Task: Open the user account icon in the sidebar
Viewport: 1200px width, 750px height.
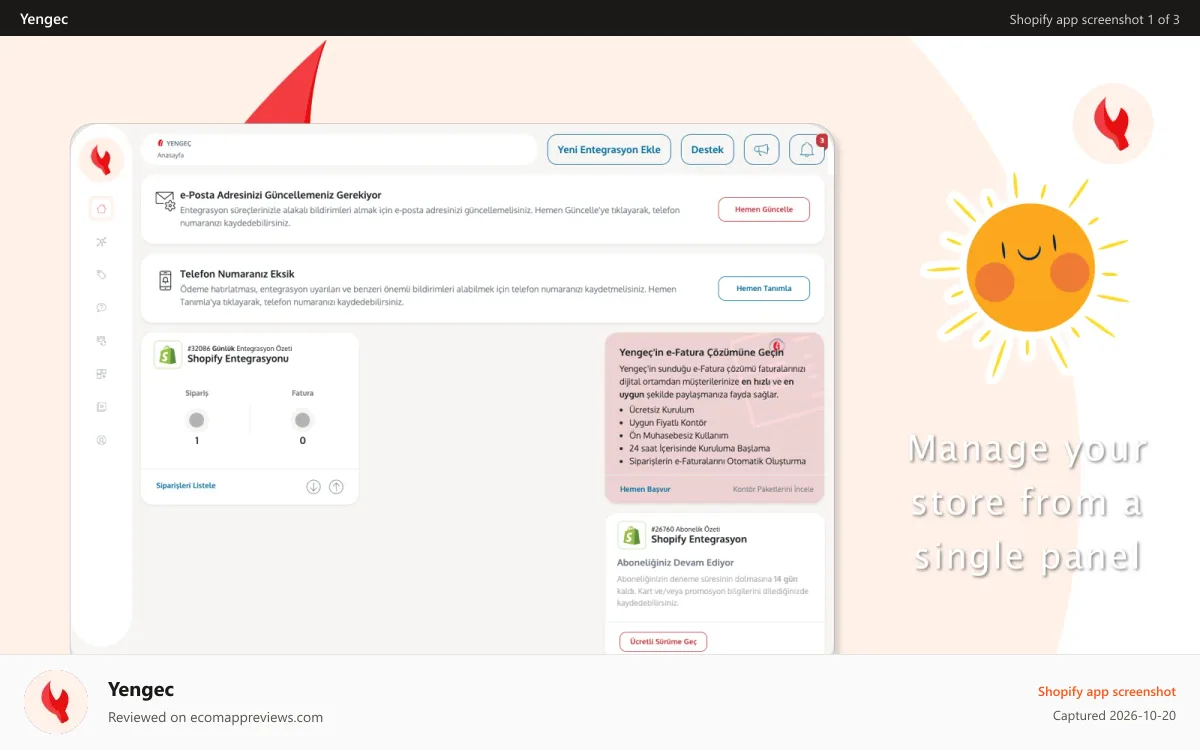Action: click(101, 440)
